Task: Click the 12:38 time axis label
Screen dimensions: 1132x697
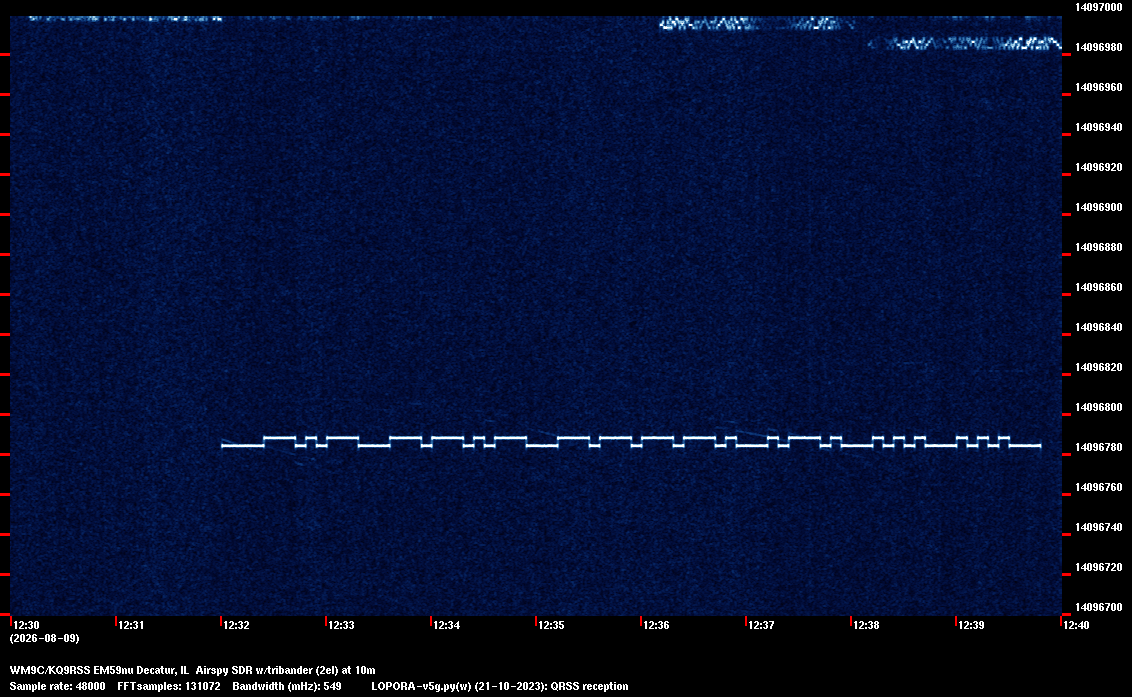Action: (x=867, y=625)
